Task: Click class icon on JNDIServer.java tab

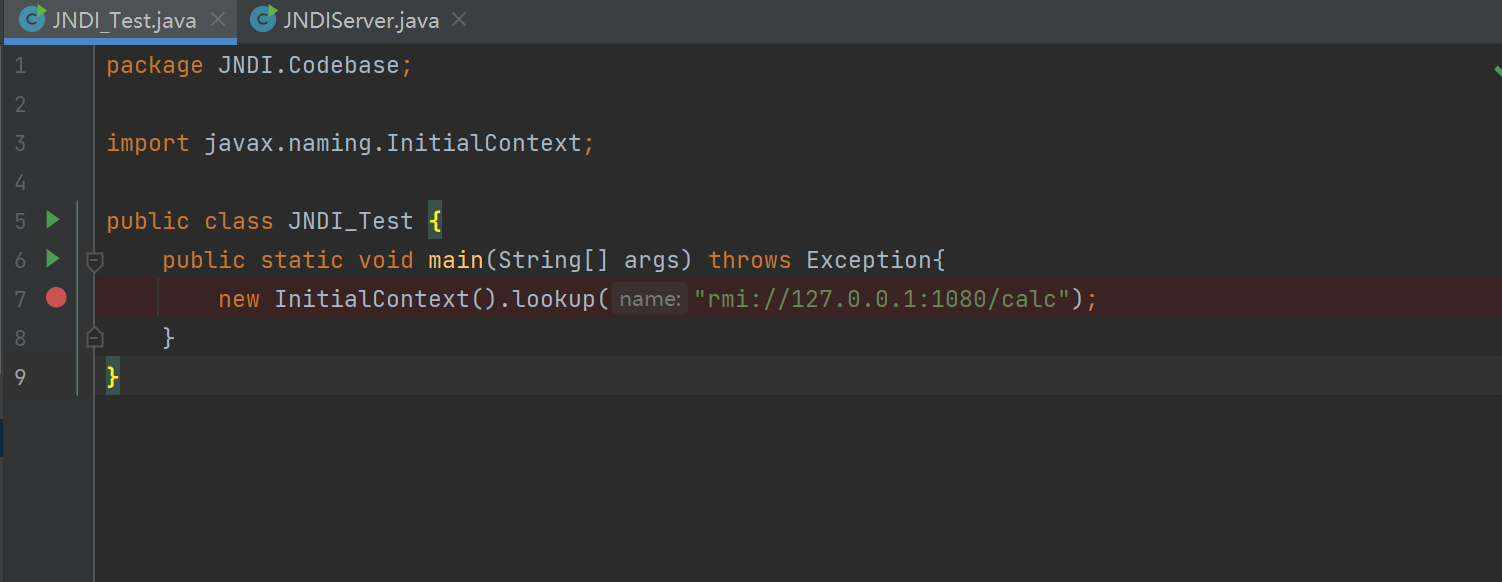Action: [x=264, y=19]
